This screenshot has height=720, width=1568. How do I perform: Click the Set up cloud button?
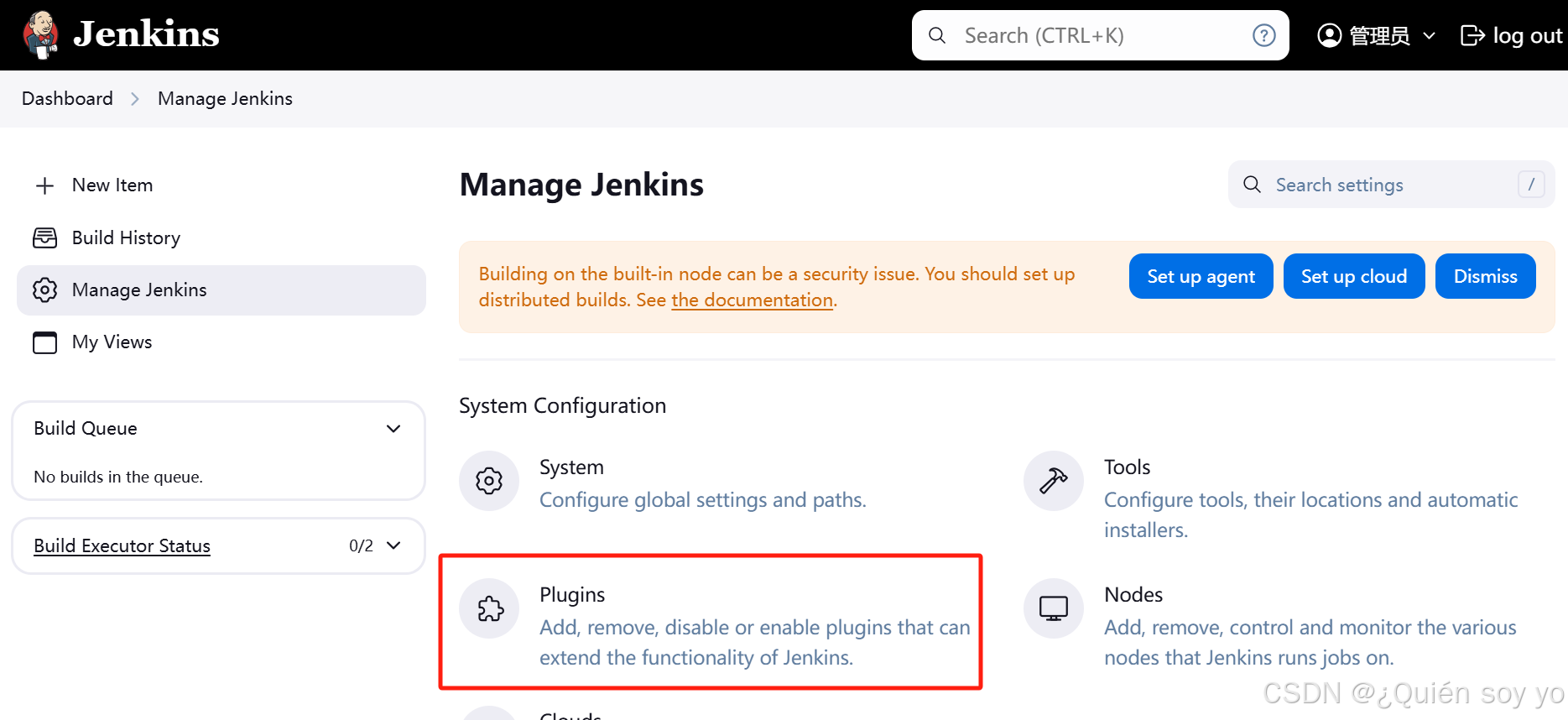click(1354, 276)
